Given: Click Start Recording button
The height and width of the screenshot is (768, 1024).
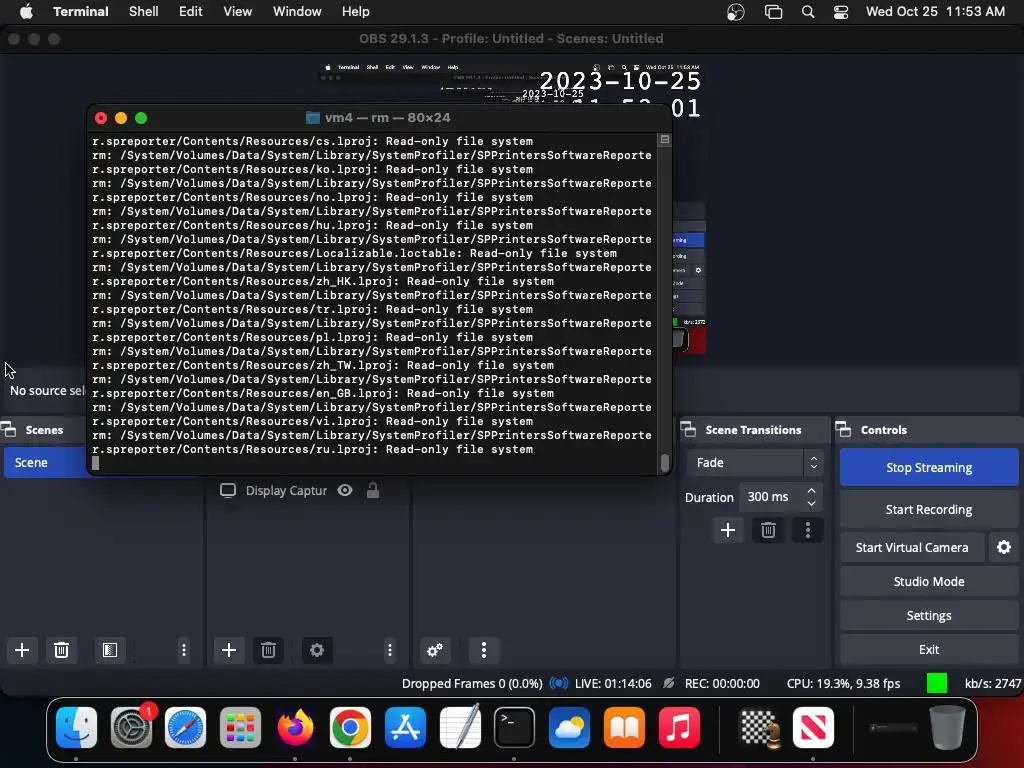Looking at the screenshot, I should 929,509.
